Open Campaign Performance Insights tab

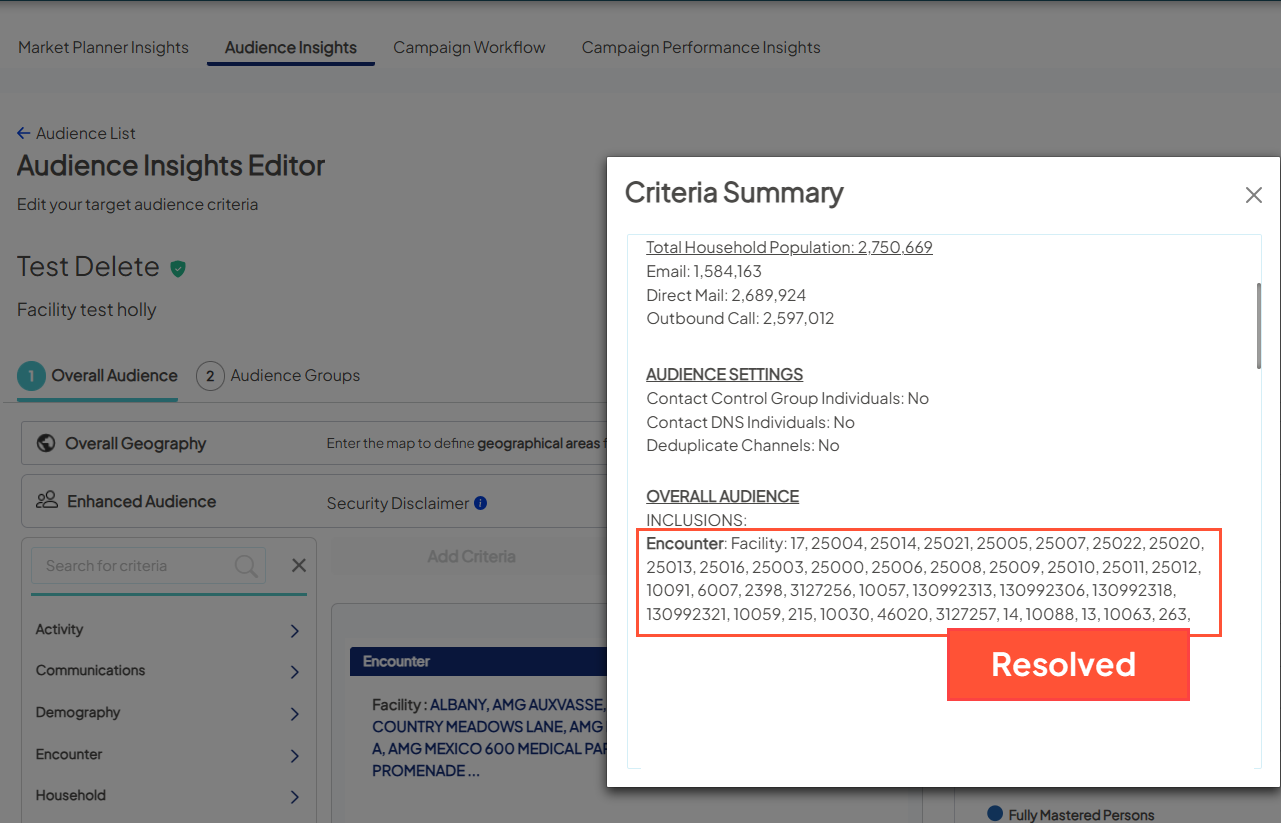(x=701, y=47)
